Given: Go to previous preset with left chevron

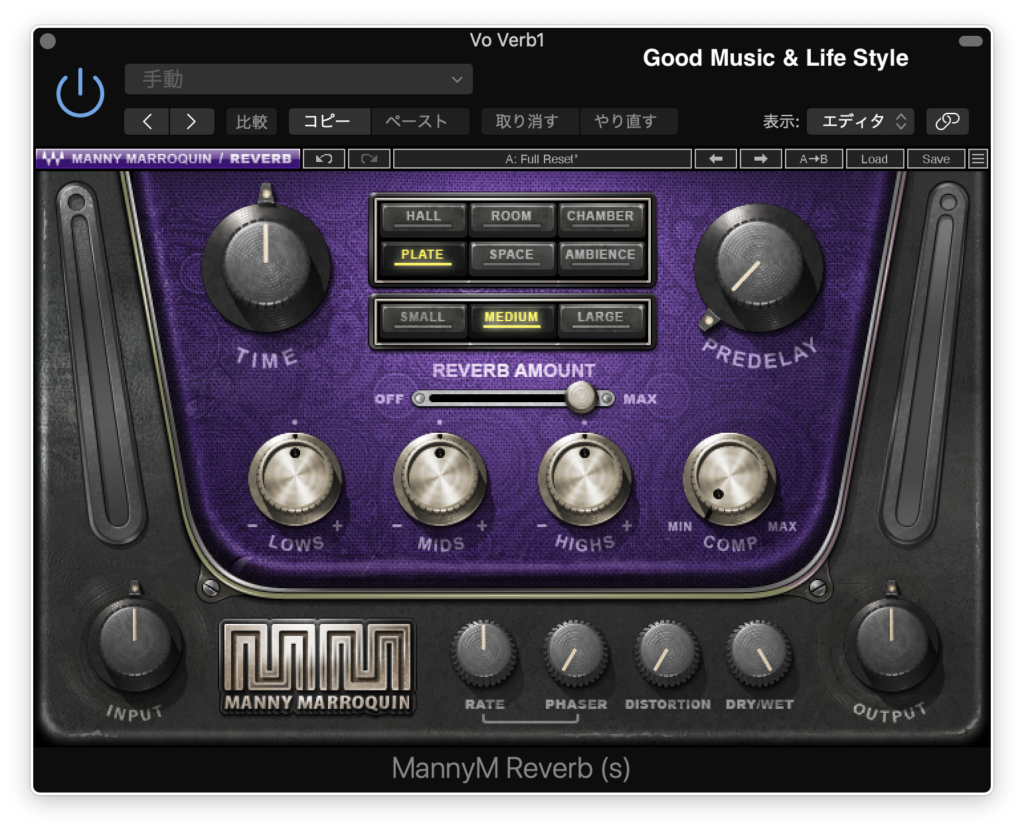Looking at the screenshot, I should point(147,122).
